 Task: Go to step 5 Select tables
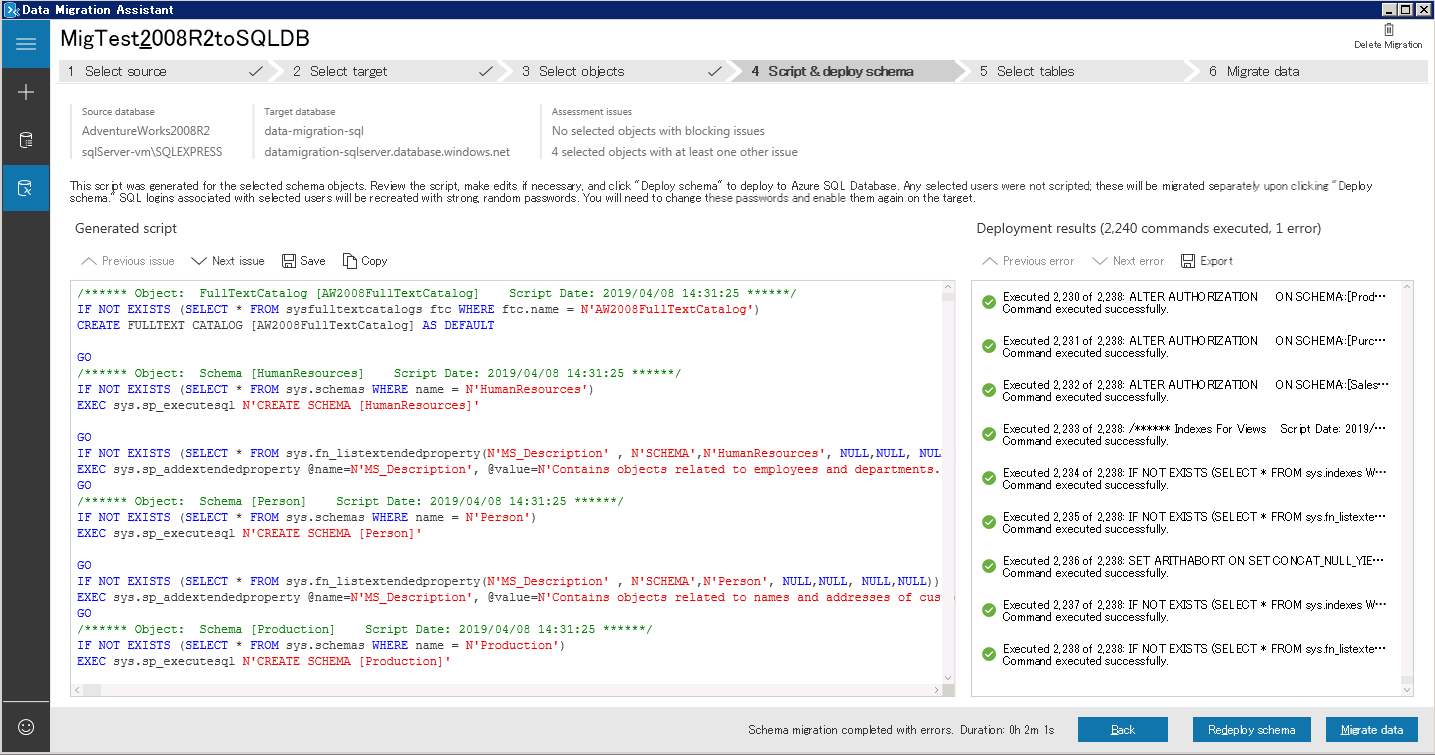pos(1075,71)
